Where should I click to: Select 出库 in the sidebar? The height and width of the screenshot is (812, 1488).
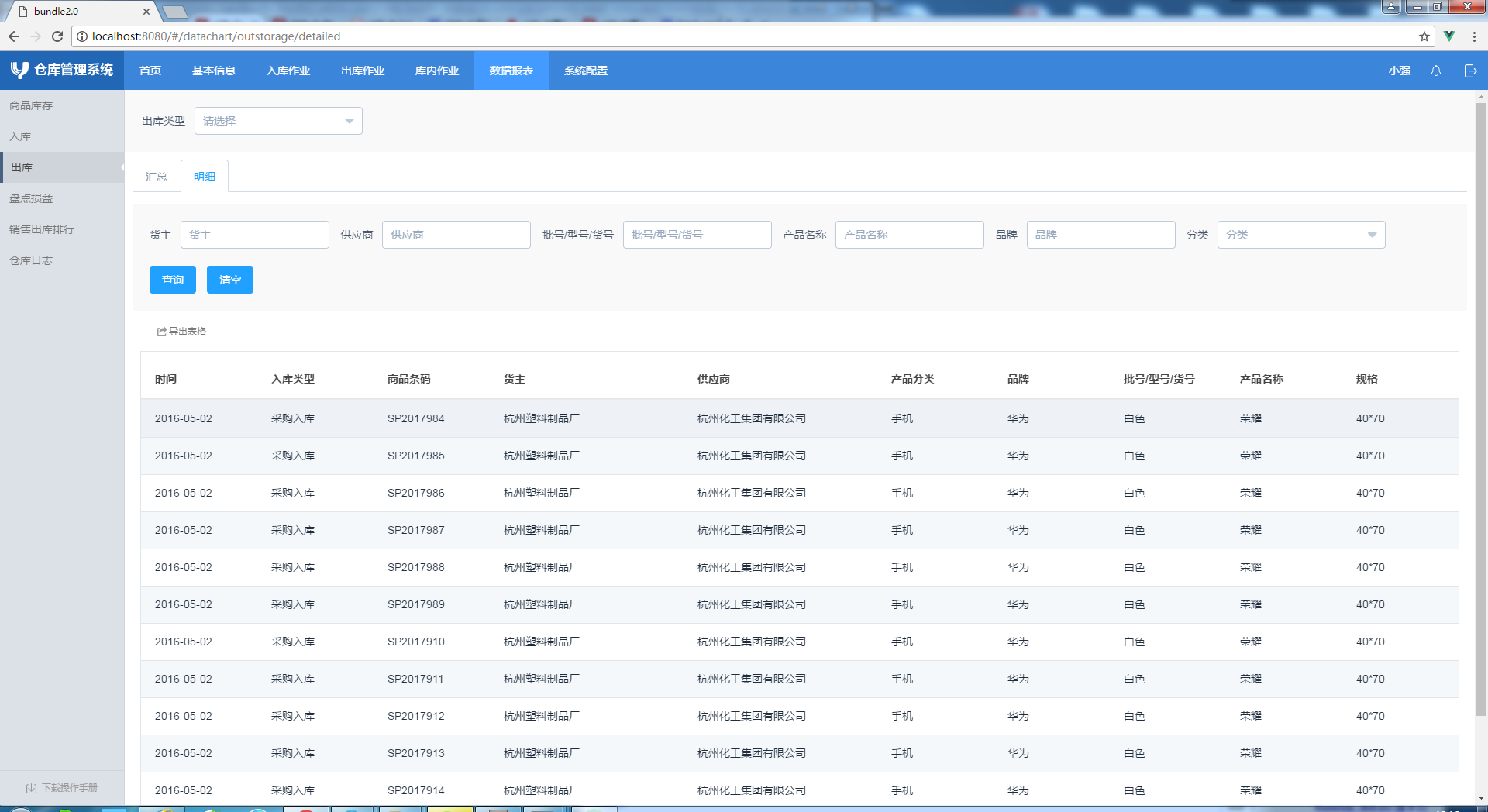(x=62, y=167)
